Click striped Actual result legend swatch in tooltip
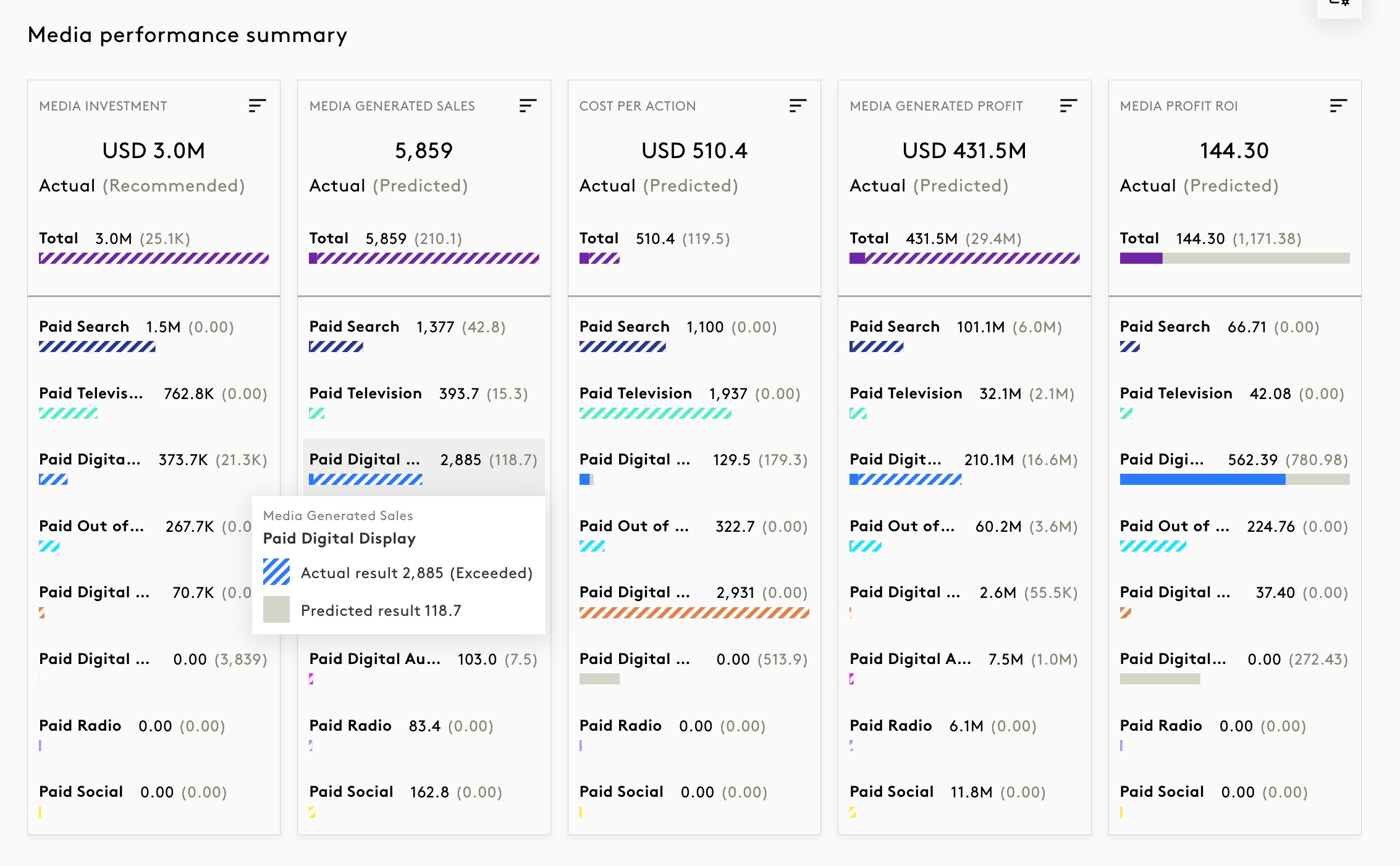 click(276, 572)
